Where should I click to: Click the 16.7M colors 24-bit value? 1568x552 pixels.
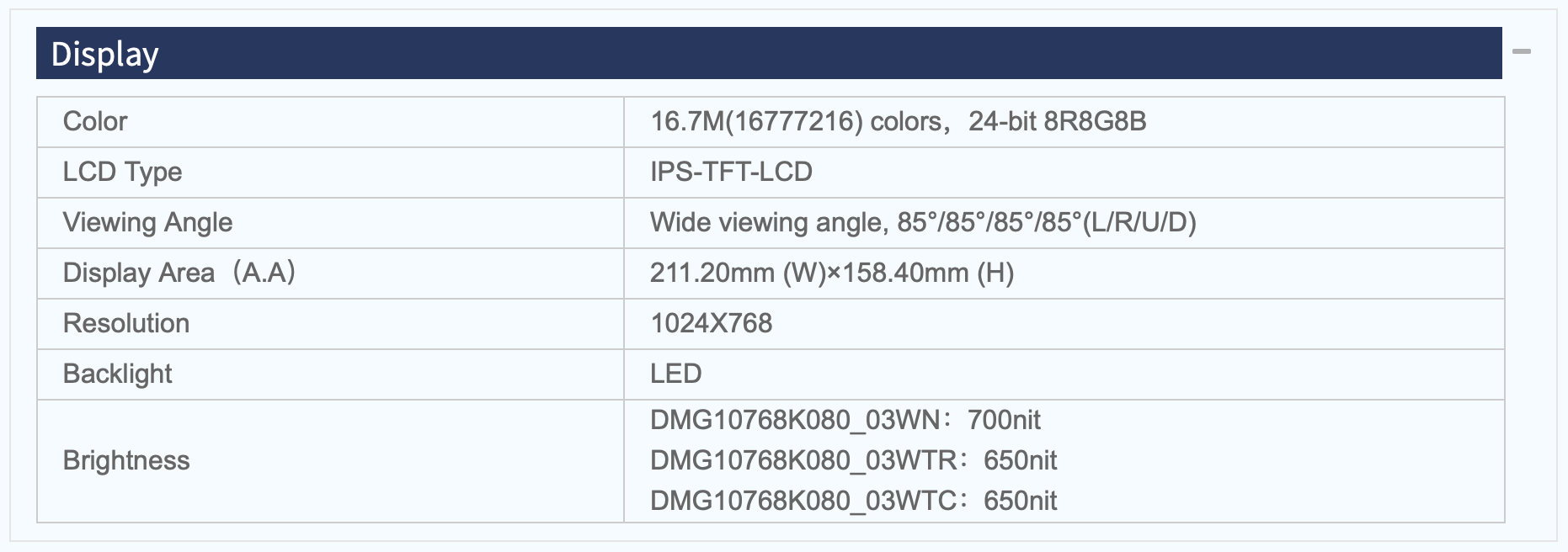coord(898,121)
